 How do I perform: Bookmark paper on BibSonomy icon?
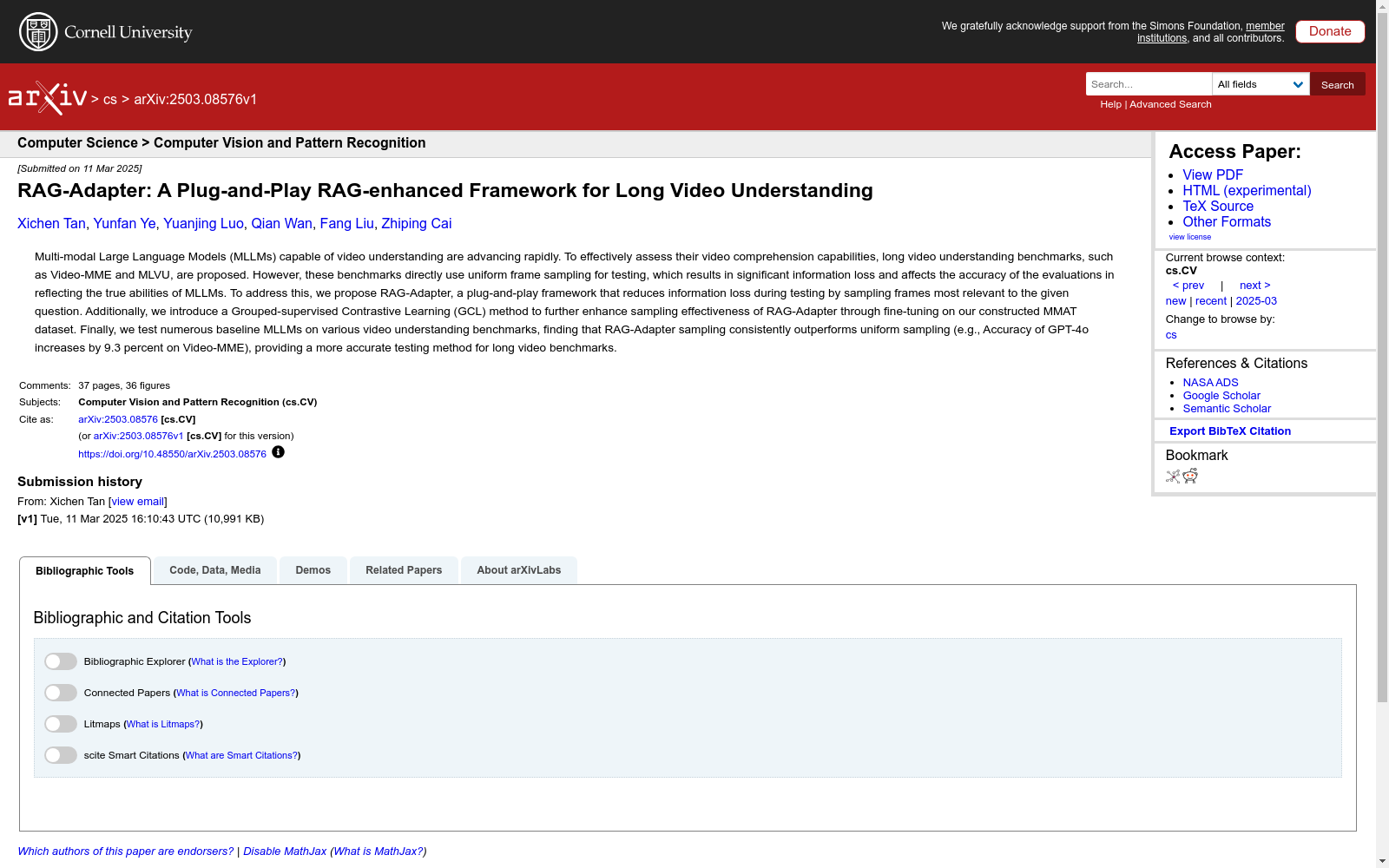pyautogui.click(x=1173, y=476)
